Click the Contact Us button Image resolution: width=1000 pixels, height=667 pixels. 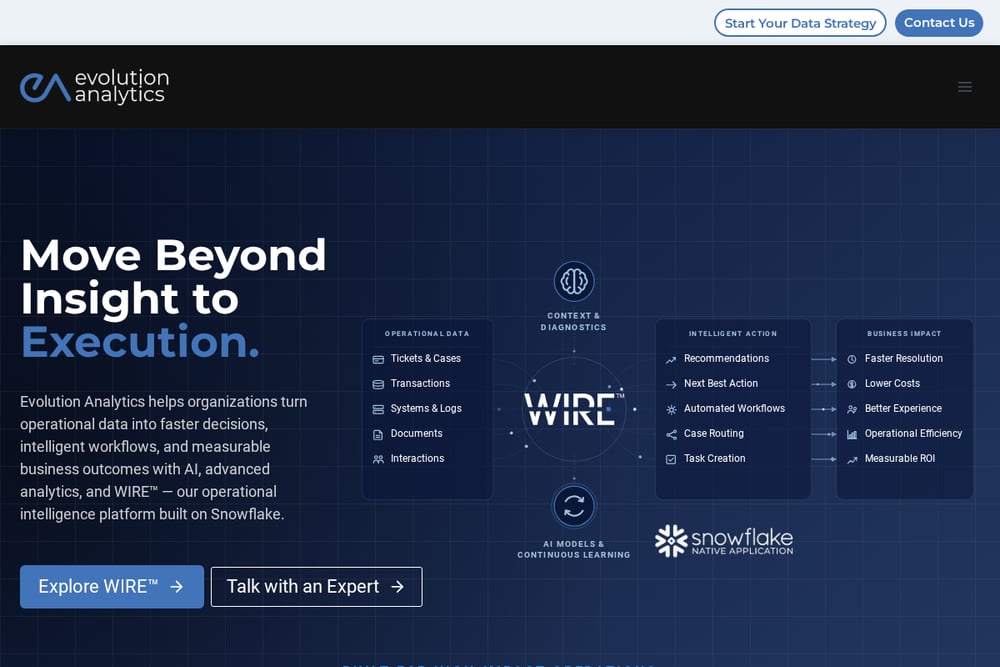pyautogui.click(x=939, y=23)
